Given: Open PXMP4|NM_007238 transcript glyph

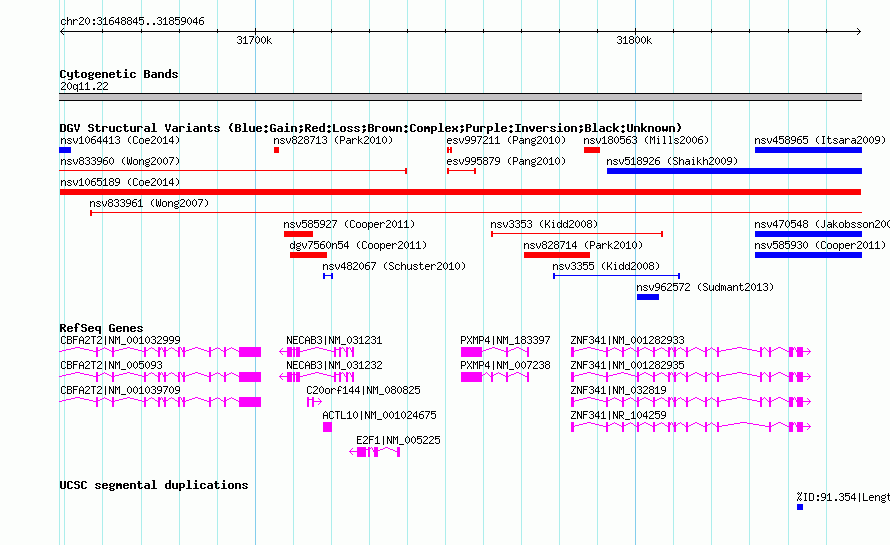Looking at the screenshot, I should click(x=495, y=377).
